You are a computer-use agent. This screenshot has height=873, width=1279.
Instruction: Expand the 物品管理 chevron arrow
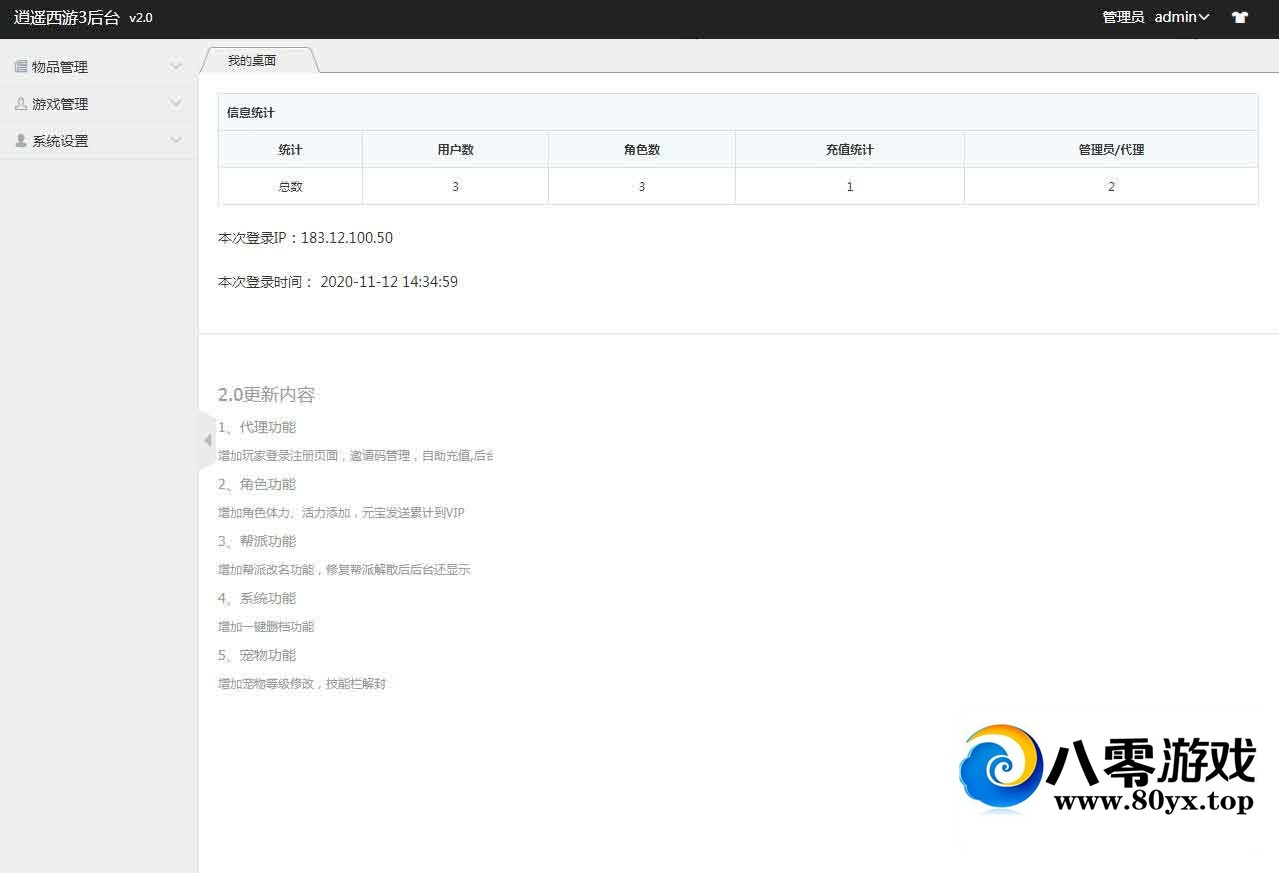click(x=176, y=67)
